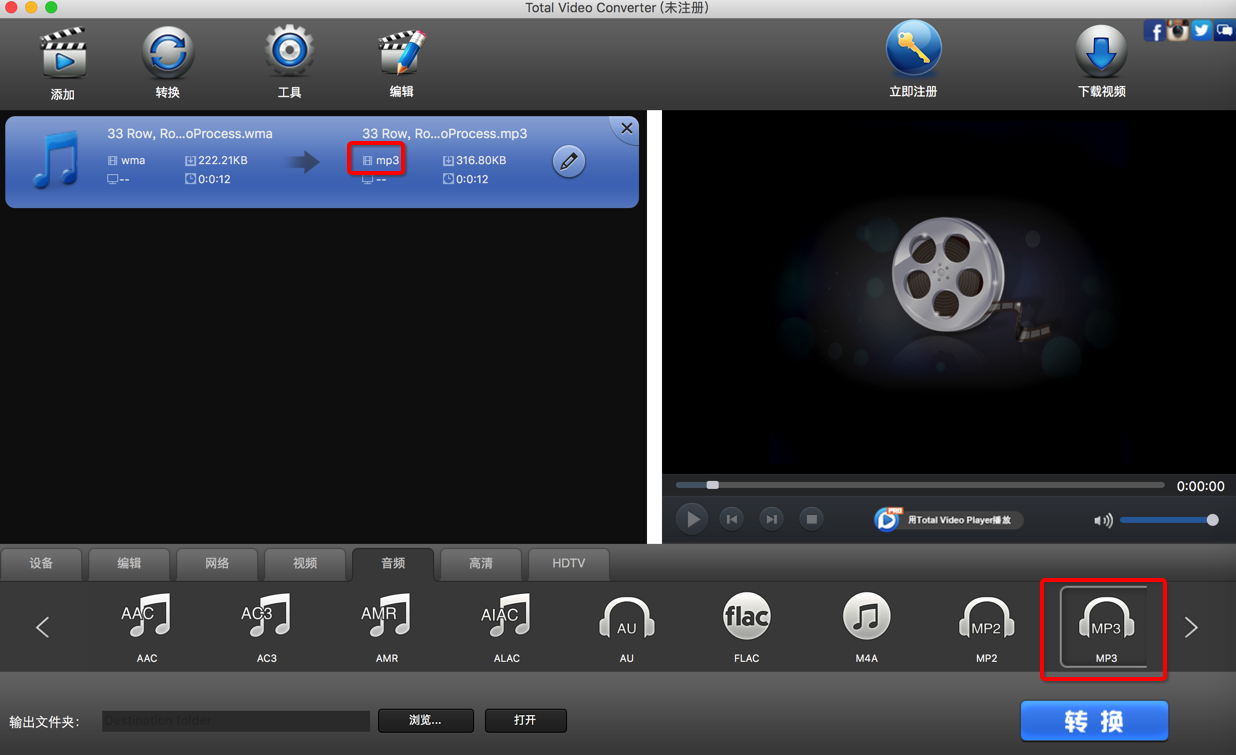Select the MP3 audio format
The image size is (1236, 755).
[1106, 628]
